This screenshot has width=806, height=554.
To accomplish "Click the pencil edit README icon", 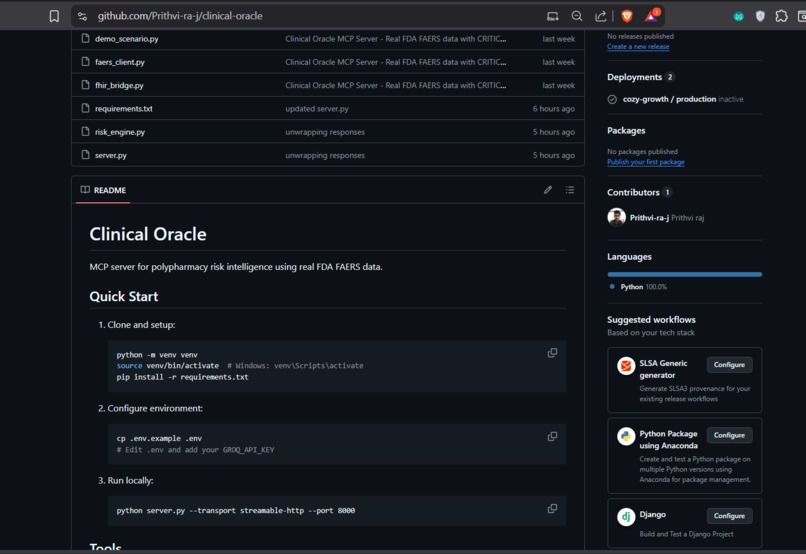I will (548, 190).
